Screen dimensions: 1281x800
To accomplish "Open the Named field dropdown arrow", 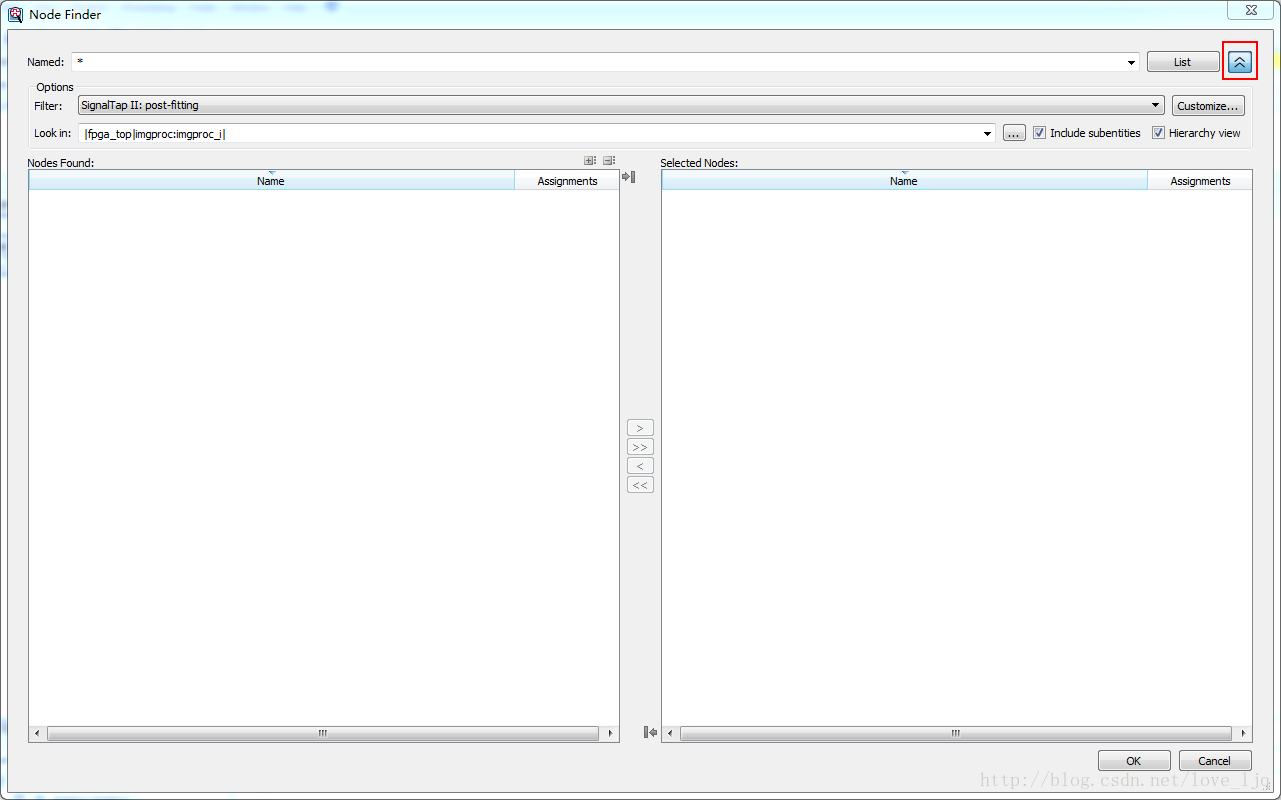I will [1131, 62].
